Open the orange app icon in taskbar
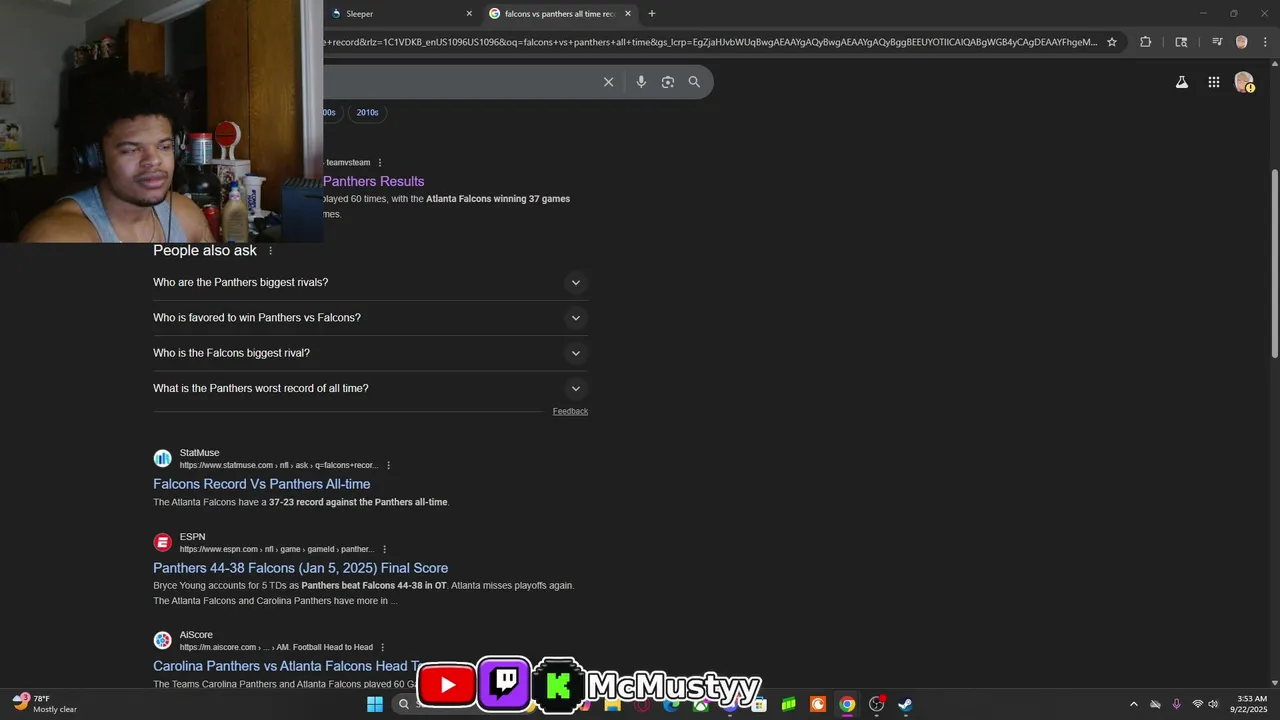This screenshot has width=1280, height=720. coord(818,704)
